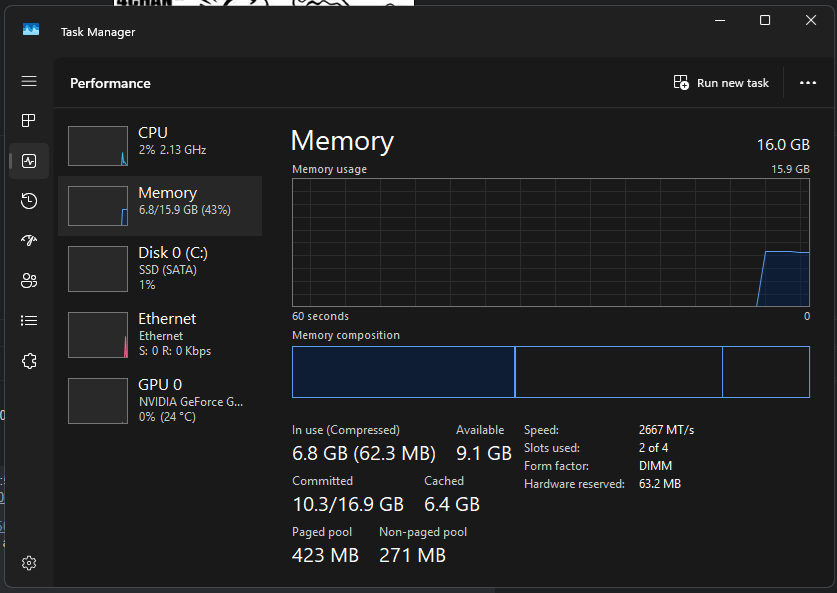
Task: Select the CPU performance item
Action: point(160,146)
